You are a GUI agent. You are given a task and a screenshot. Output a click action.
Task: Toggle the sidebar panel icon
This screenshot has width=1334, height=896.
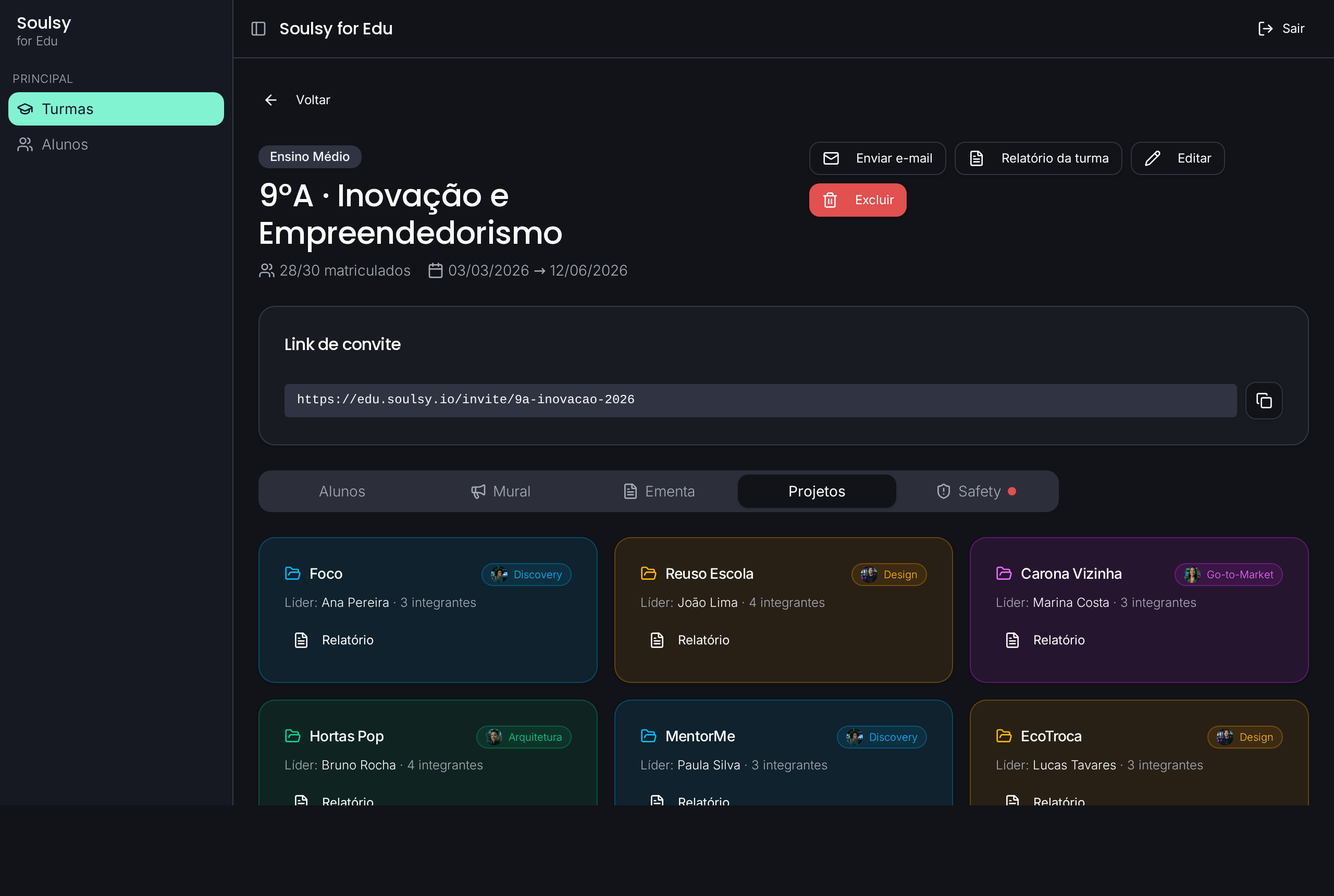coord(258,29)
